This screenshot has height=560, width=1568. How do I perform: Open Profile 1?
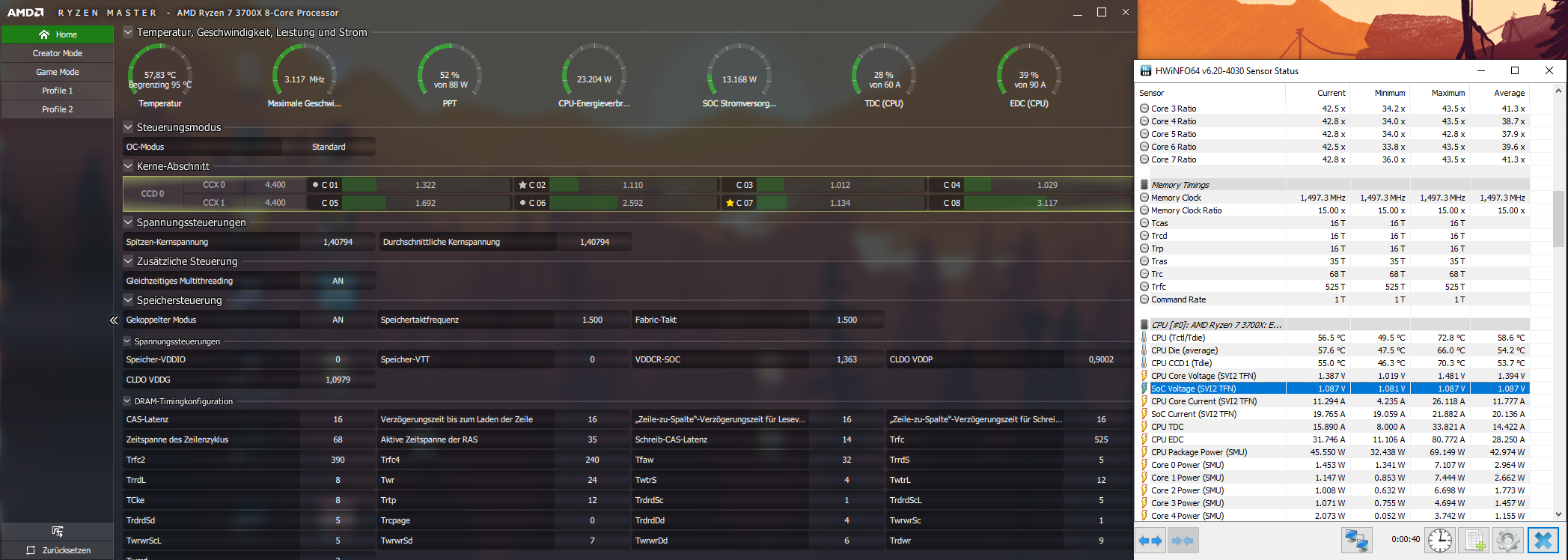pyautogui.click(x=58, y=91)
